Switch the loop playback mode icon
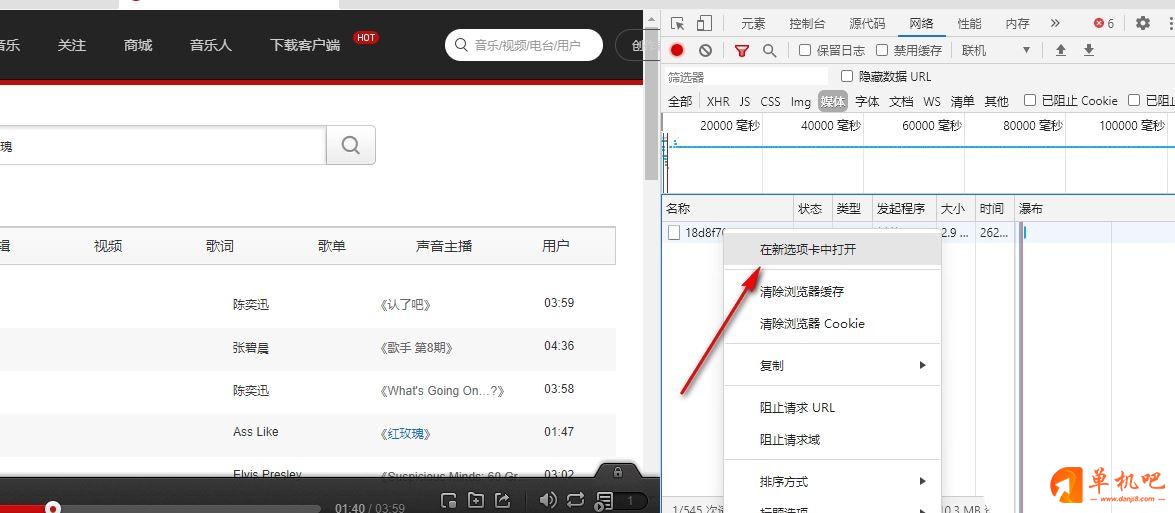The width and height of the screenshot is (1175, 513). tap(576, 500)
